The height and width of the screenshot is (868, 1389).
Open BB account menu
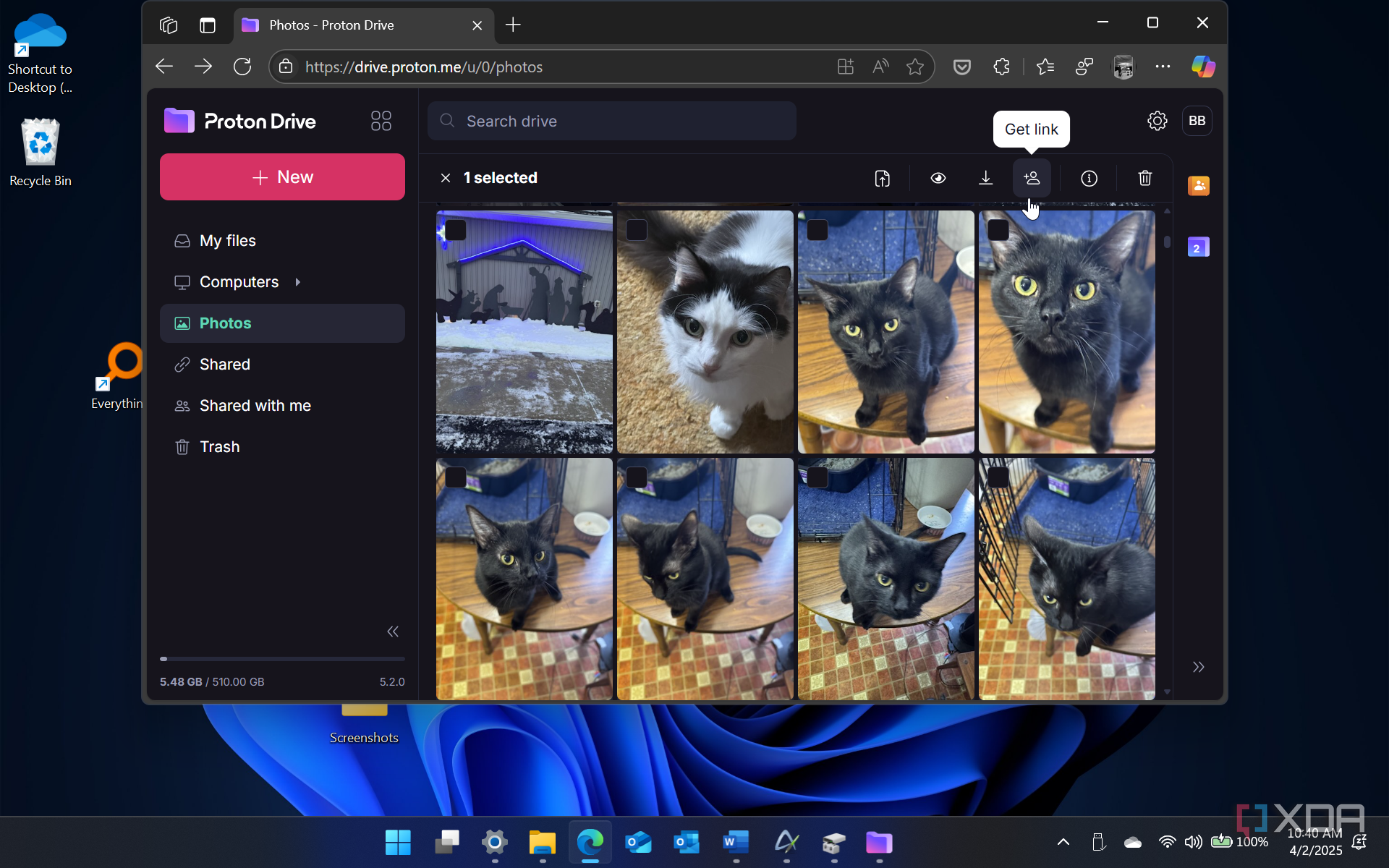pos(1197,121)
